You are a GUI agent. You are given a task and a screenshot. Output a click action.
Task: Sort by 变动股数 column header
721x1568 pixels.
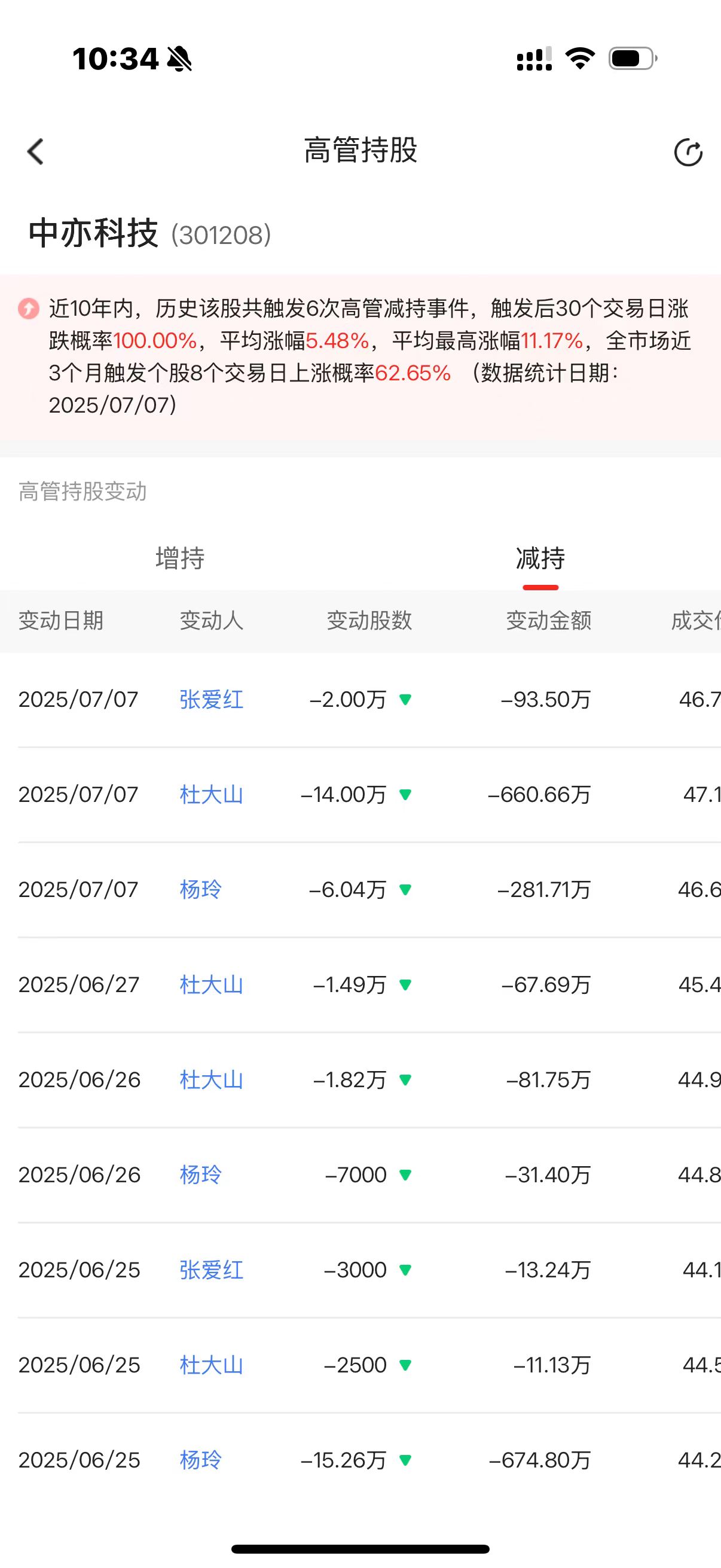click(369, 621)
